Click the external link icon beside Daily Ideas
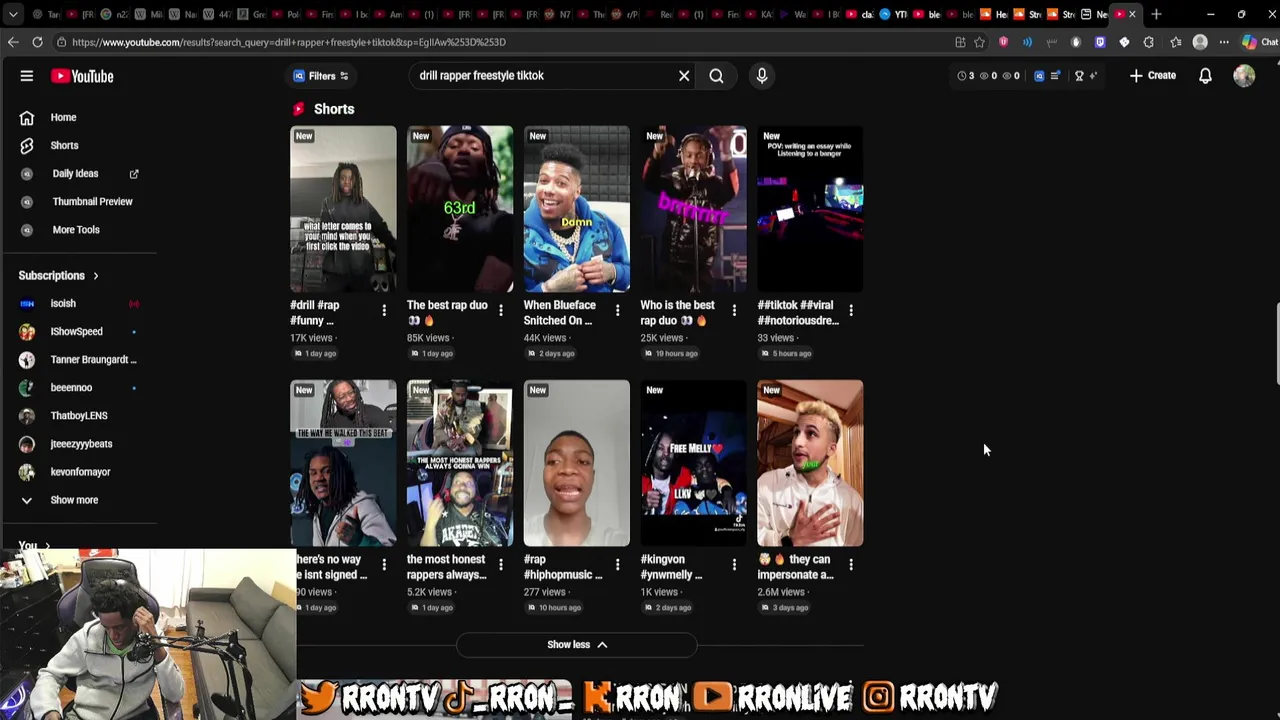1280x720 pixels. coord(134,174)
